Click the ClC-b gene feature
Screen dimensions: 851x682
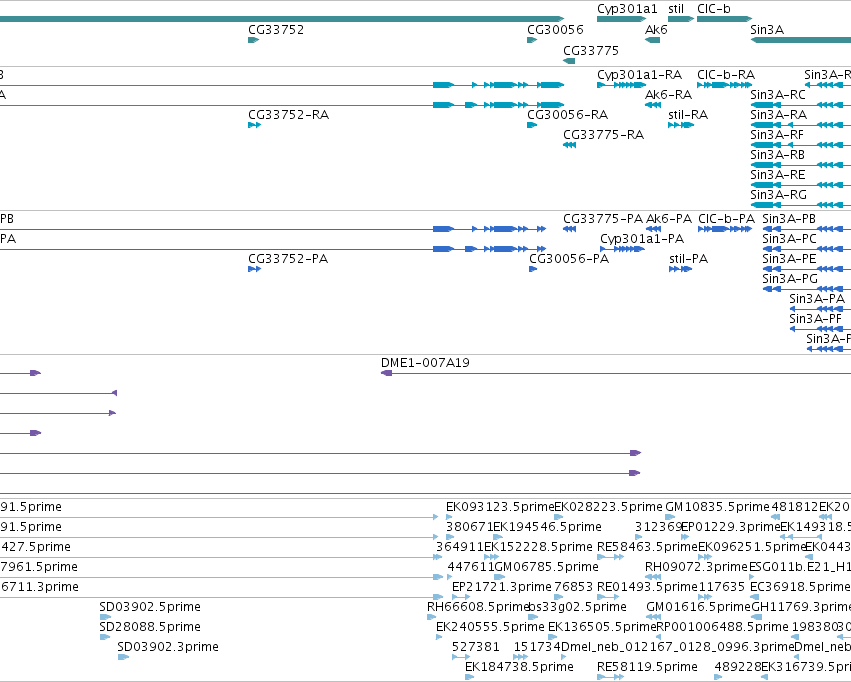tap(724, 19)
